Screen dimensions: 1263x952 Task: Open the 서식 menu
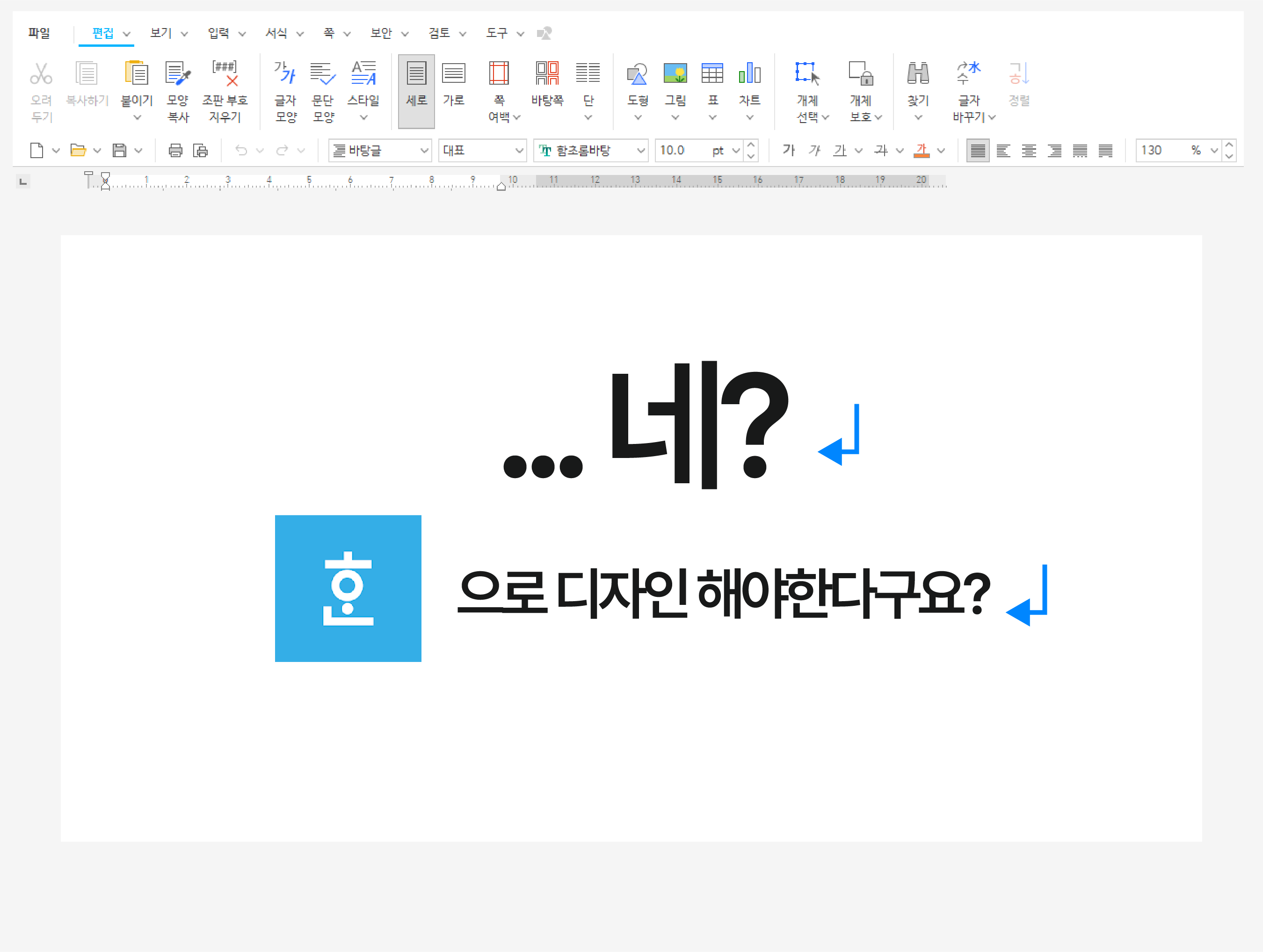(x=276, y=33)
